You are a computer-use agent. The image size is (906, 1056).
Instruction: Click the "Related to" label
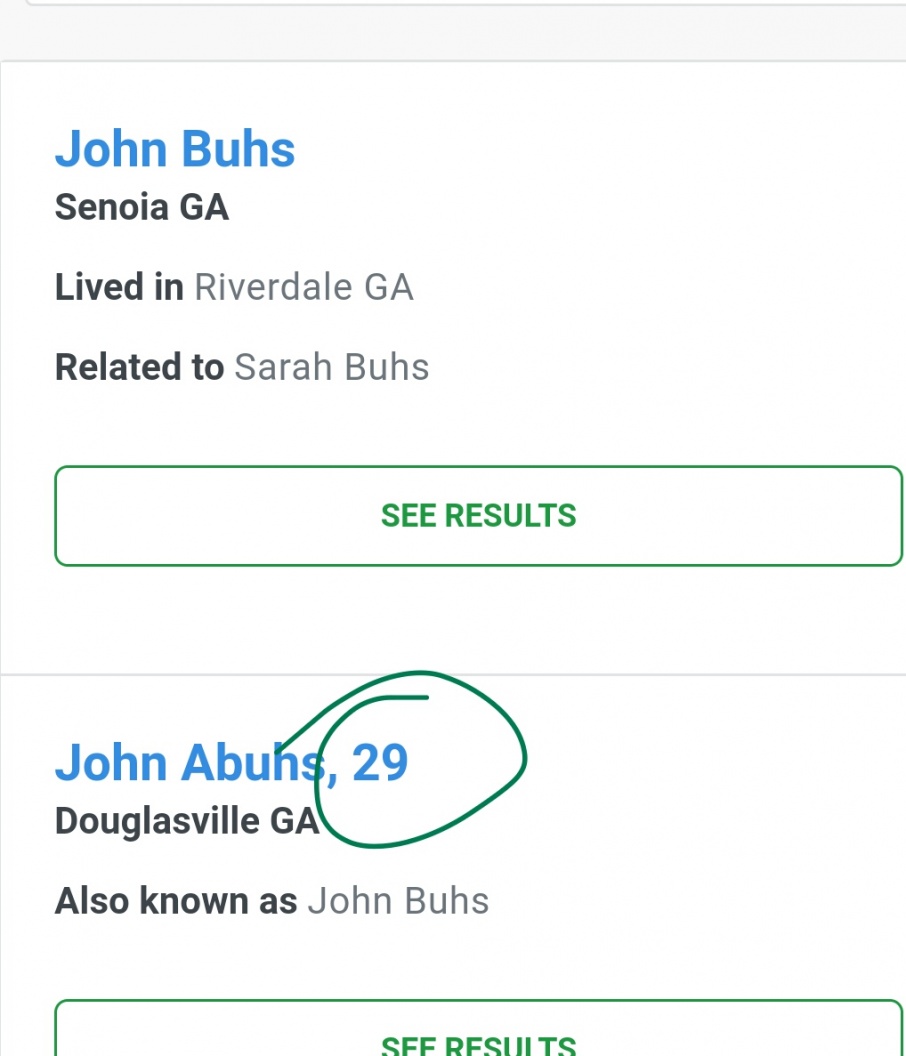(139, 367)
